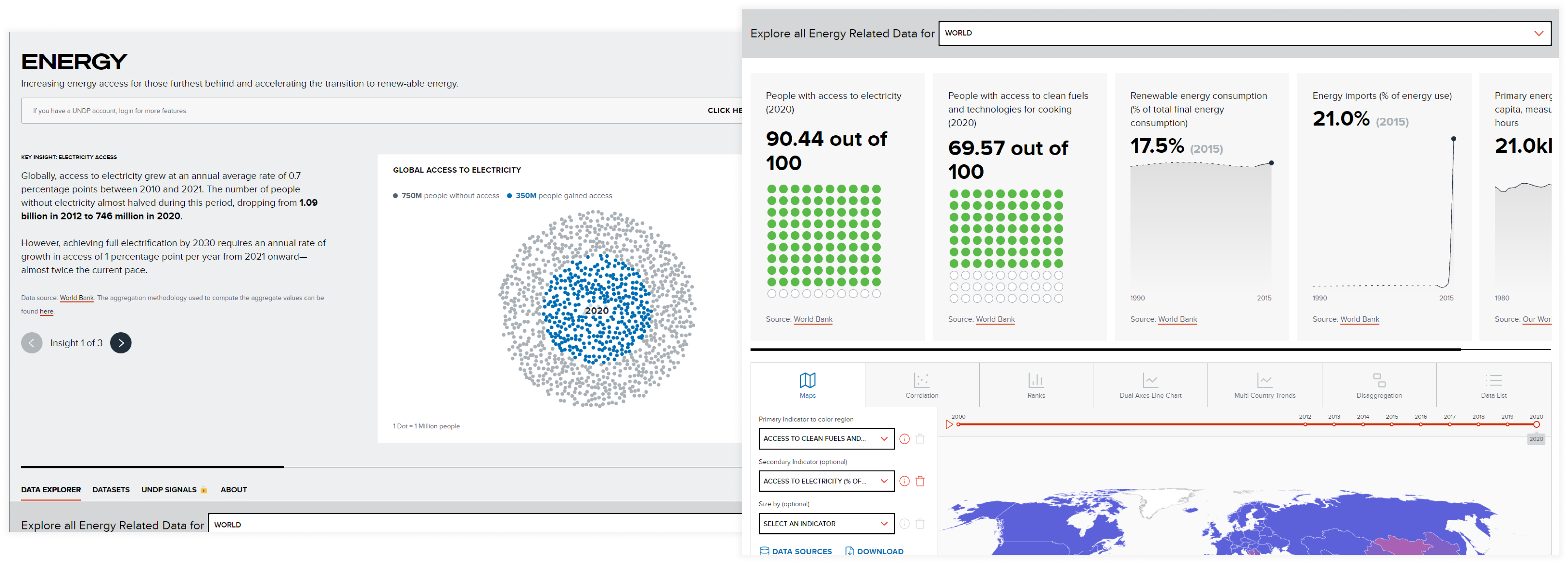Open the Datasets tab
This screenshot has height=564, width=1568.
click(111, 490)
